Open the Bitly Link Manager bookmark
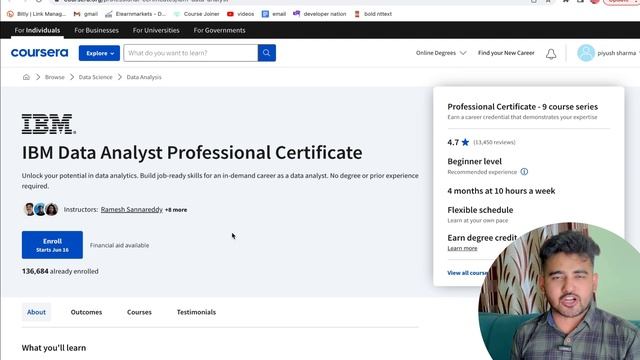 36,14
